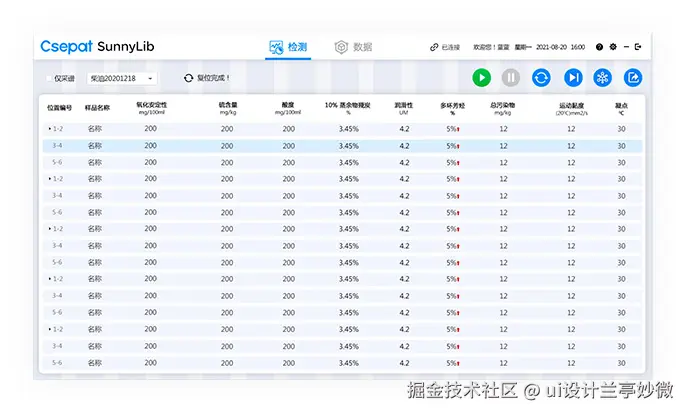Open the 柴油20201218 dropdown
Image resolution: width=686 pixels, height=413 pixels.
(122, 78)
